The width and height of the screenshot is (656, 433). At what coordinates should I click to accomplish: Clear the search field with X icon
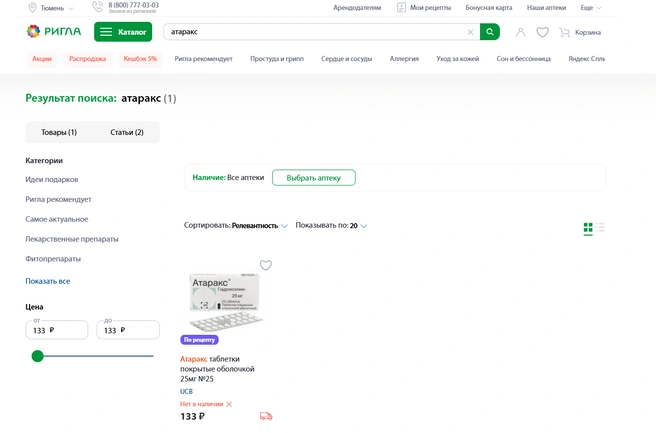click(x=470, y=32)
